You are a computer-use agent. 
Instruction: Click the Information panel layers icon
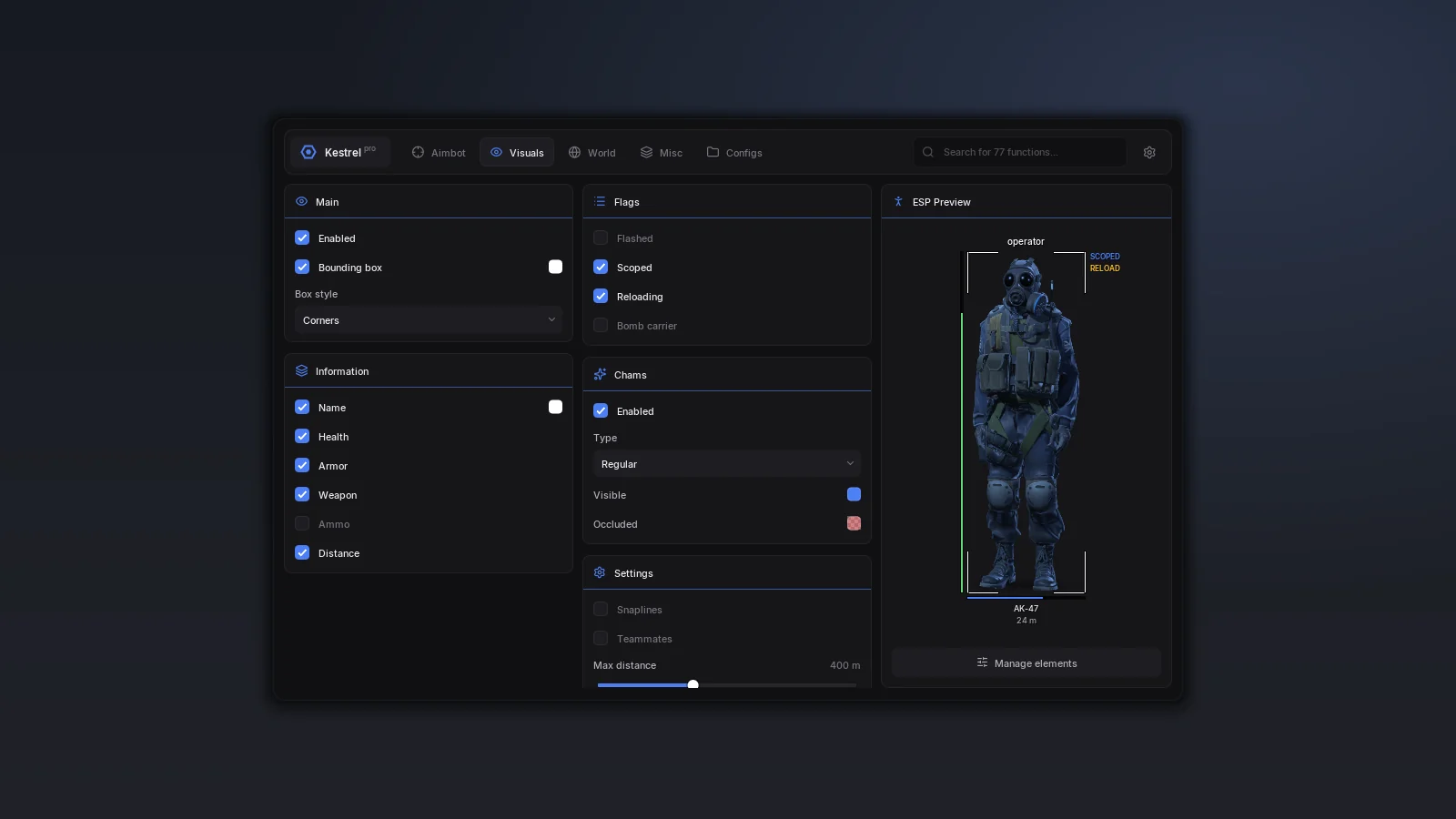pyautogui.click(x=301, y=370)
